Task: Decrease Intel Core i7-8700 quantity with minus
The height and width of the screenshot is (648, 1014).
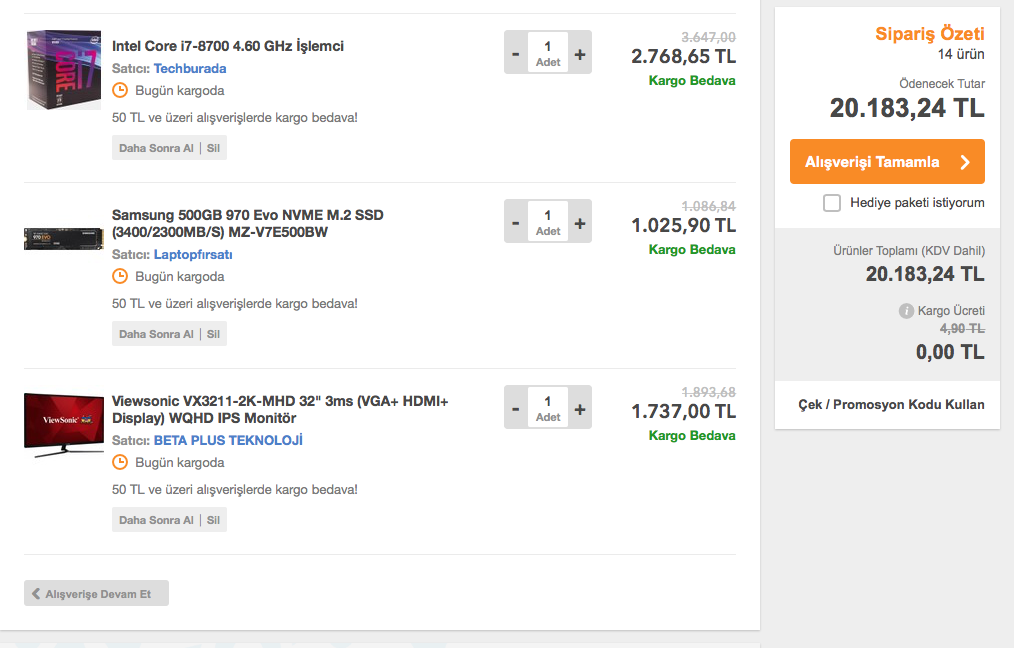Action: pos(516,53)
